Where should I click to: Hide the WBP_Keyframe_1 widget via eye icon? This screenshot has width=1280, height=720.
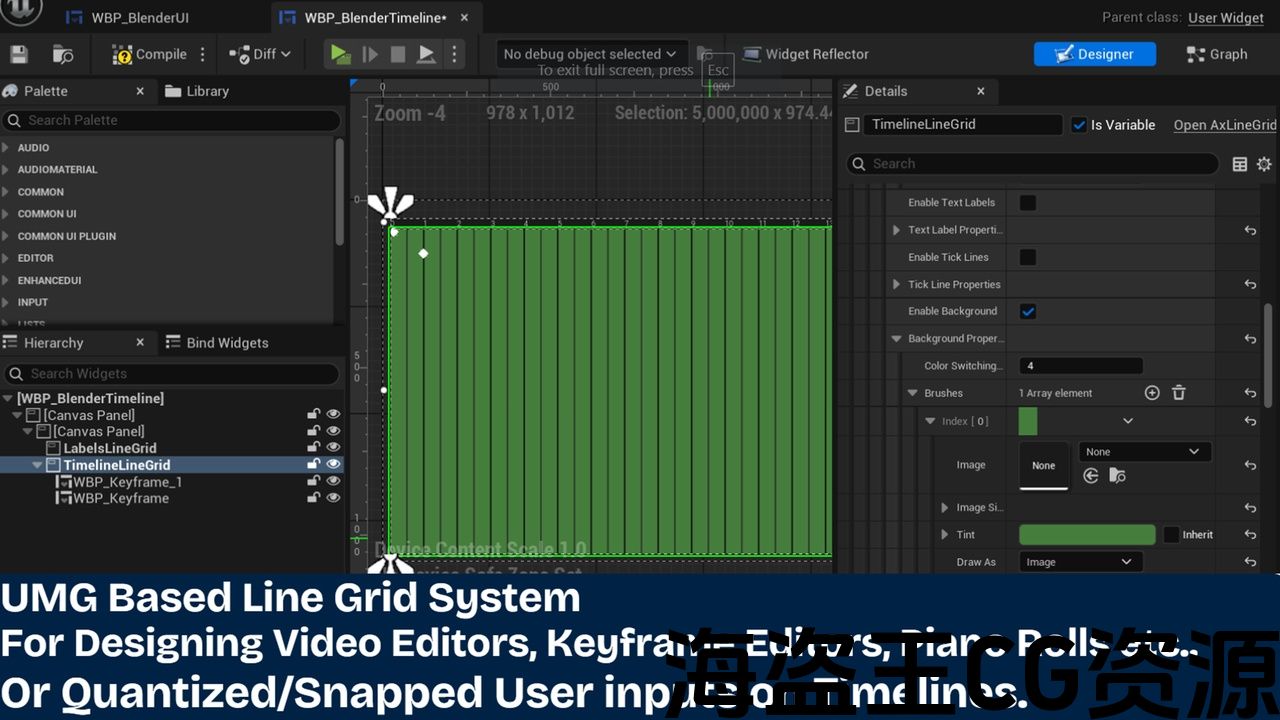click(333, 482)
